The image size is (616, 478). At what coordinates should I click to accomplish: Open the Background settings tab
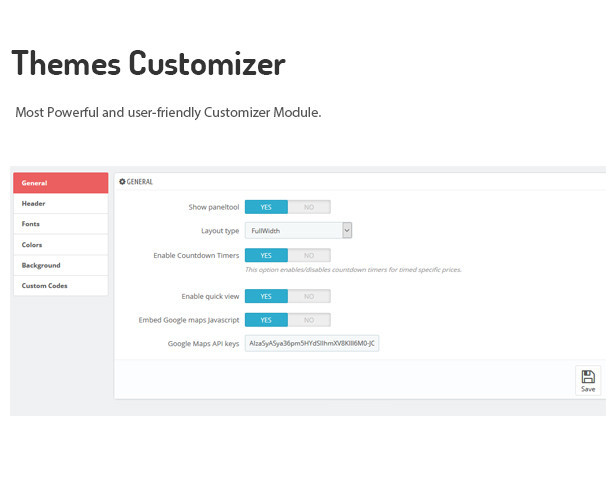pos(60,265)
